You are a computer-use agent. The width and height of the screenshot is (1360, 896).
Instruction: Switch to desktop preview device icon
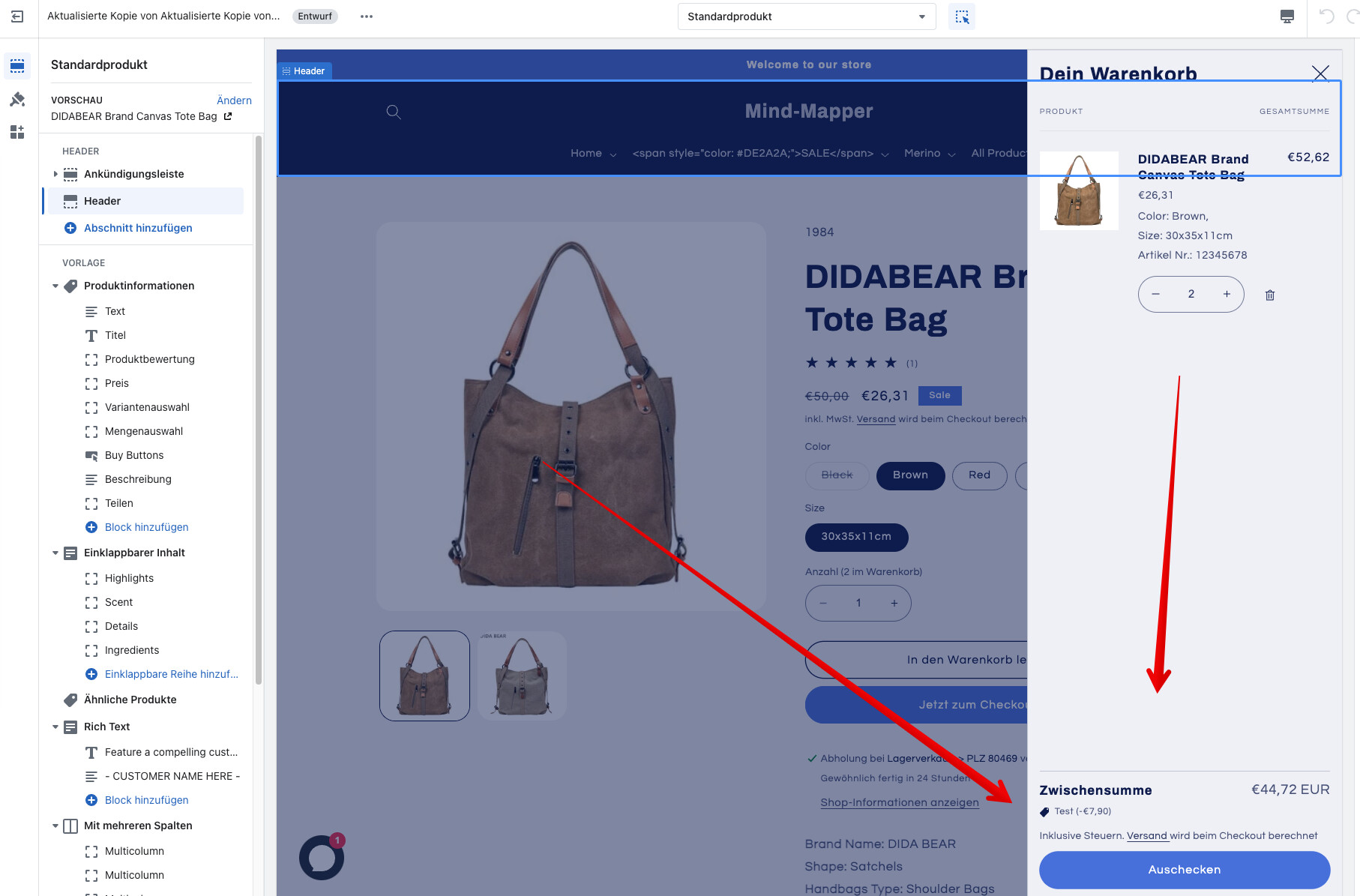pos(1287,16)
